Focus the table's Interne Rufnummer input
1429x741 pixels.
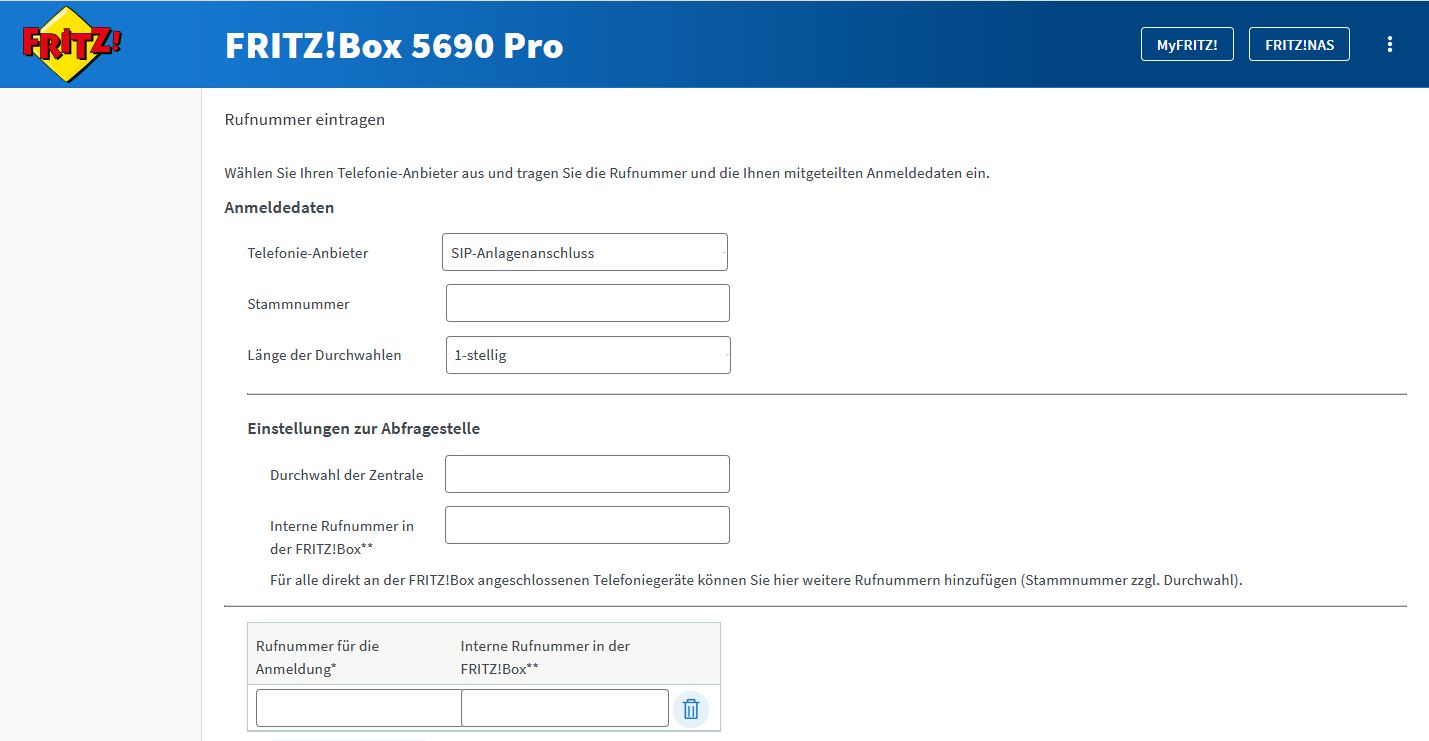click(x=564, y=708)
